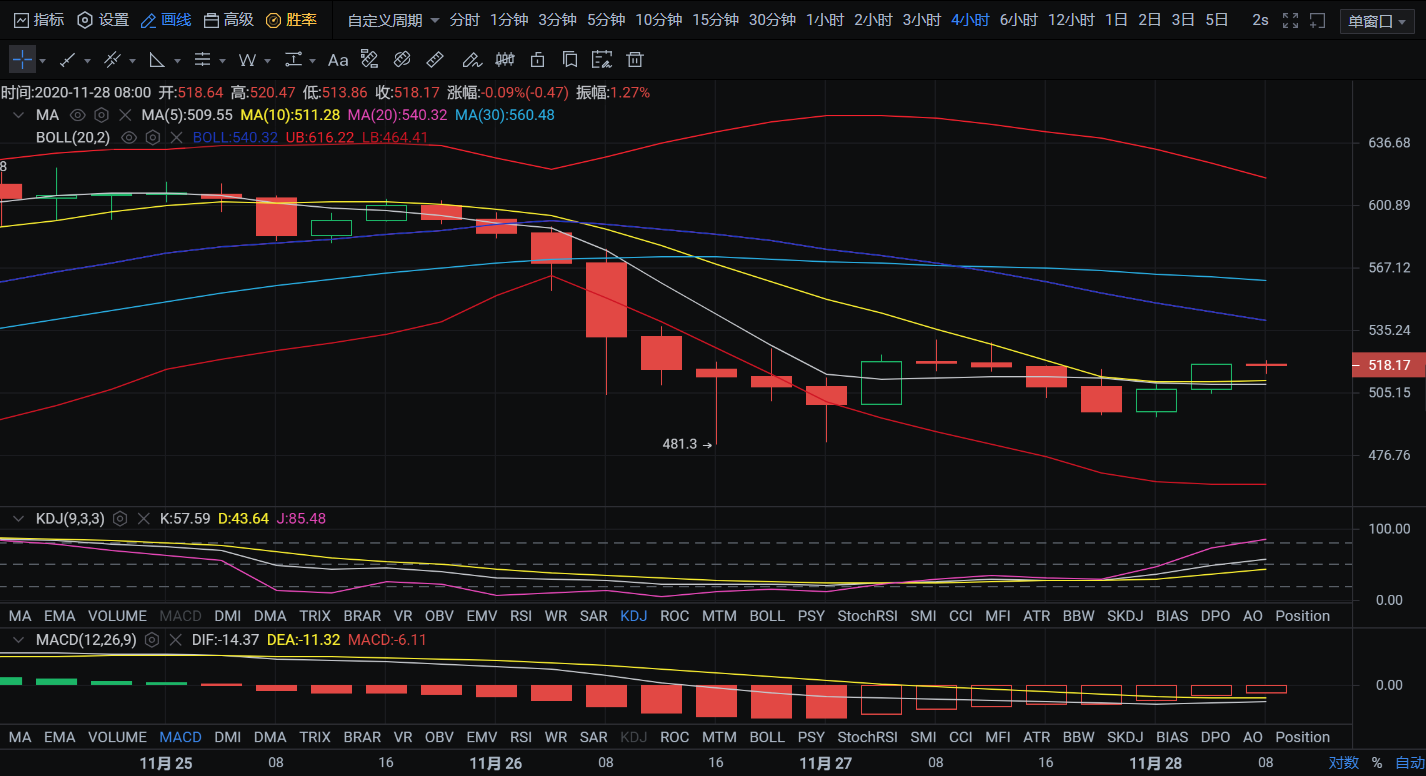Select the ruler measurement tool

coord(435,60)
